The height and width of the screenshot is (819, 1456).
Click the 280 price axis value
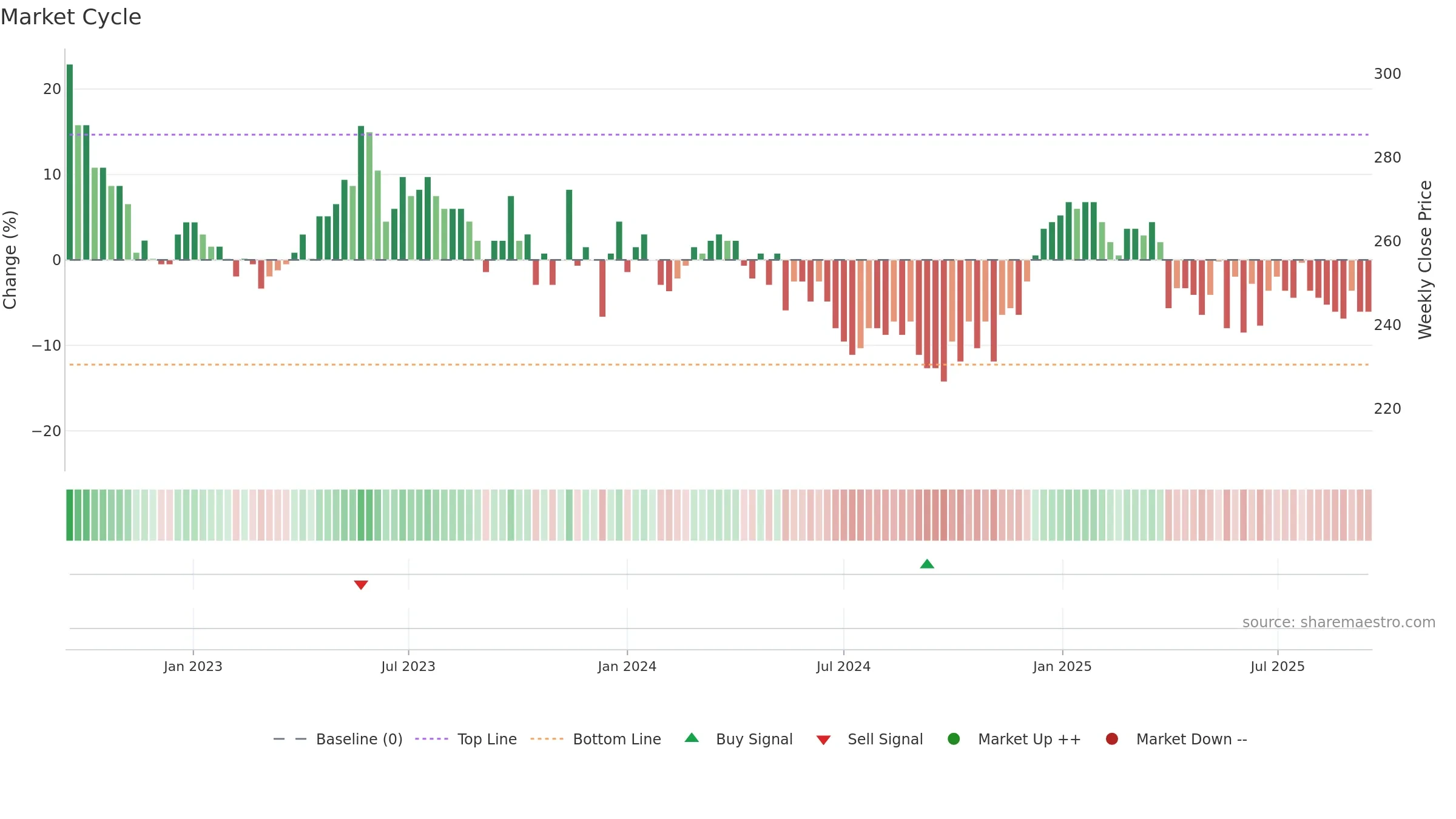click(1387, 158)
